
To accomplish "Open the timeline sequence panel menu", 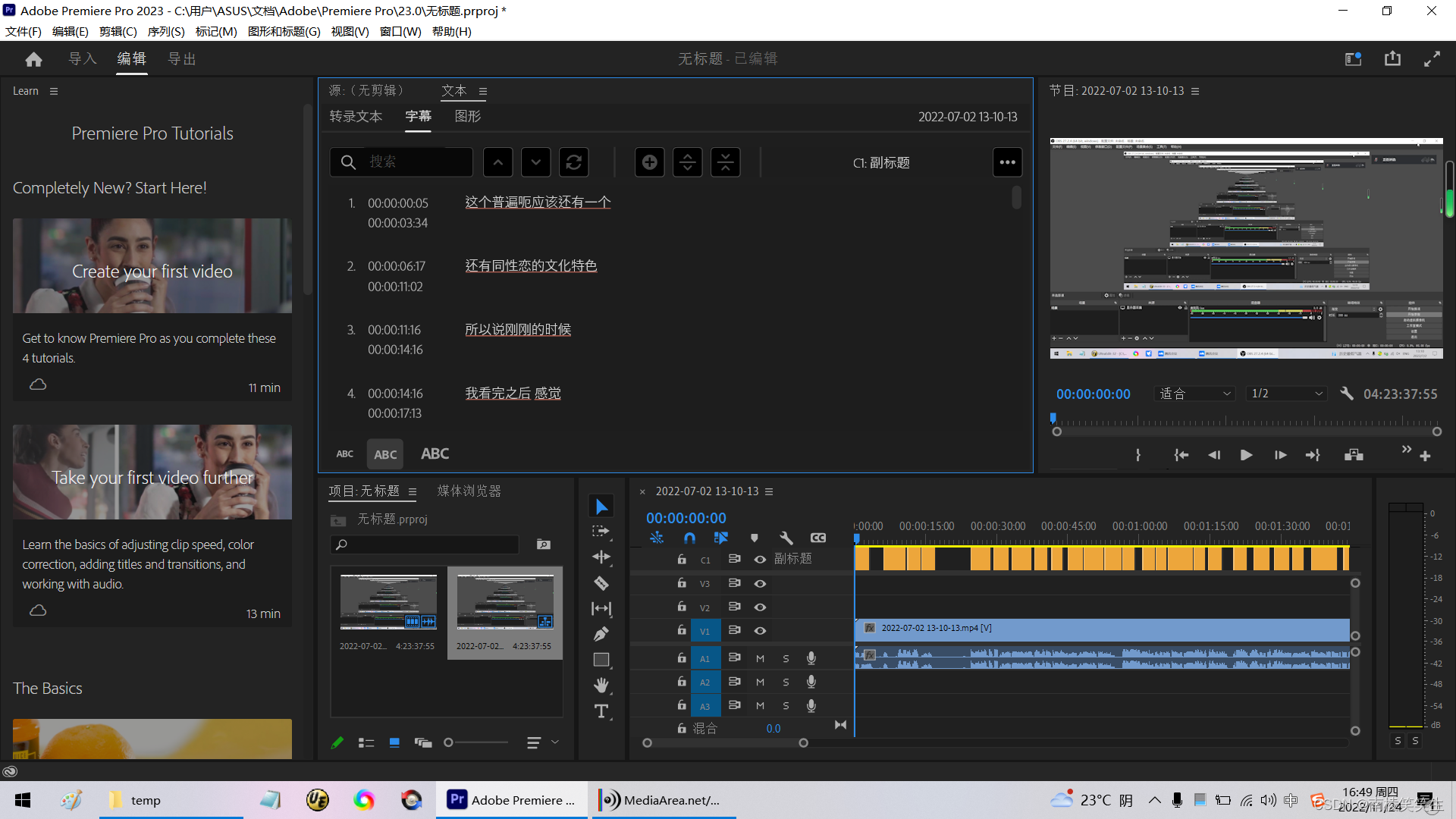I will pos(769,492).
